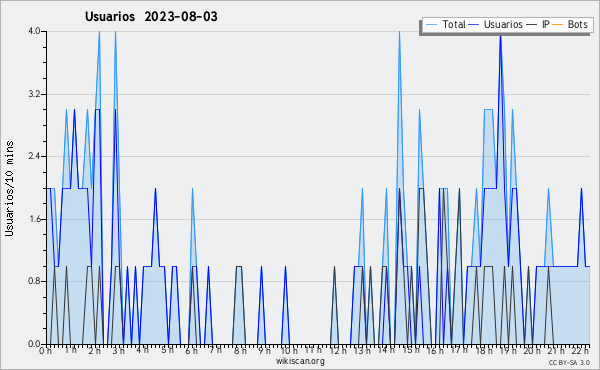Click the '18 h' x-axis label
The image size is (600, 370).
tap(484, 350)
